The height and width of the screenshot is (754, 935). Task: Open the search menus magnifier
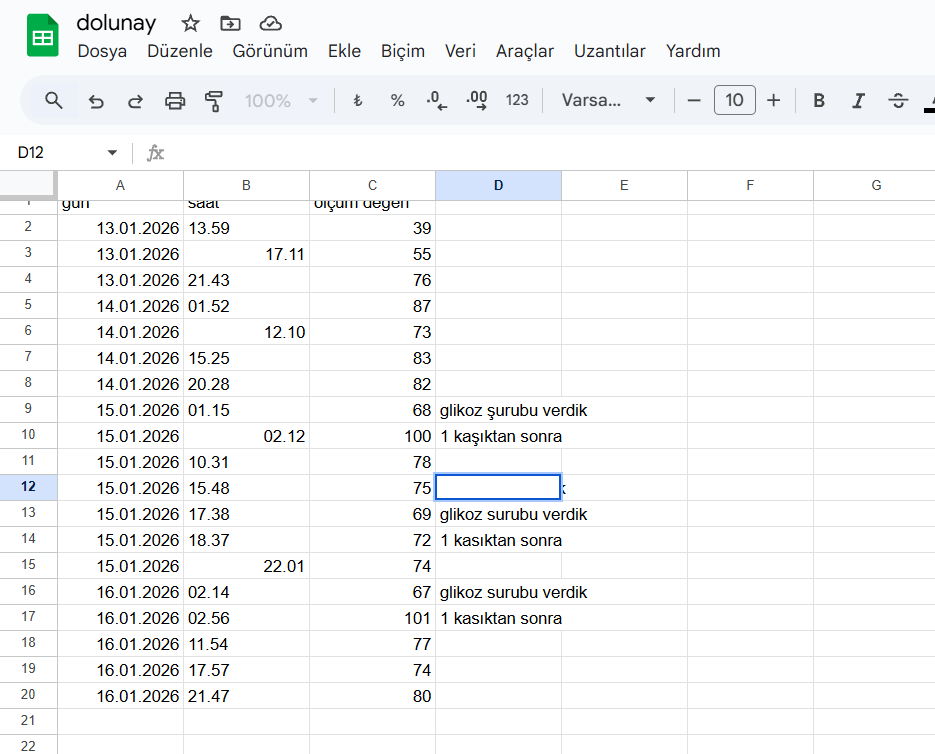point(54,100)
